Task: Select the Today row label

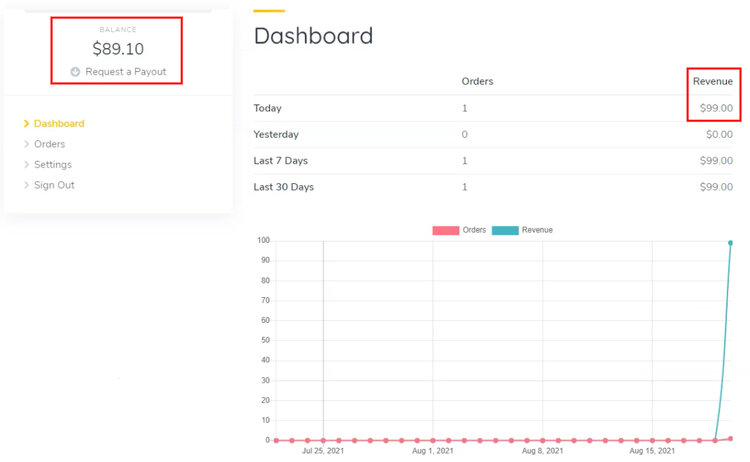Action: [267, 108]
